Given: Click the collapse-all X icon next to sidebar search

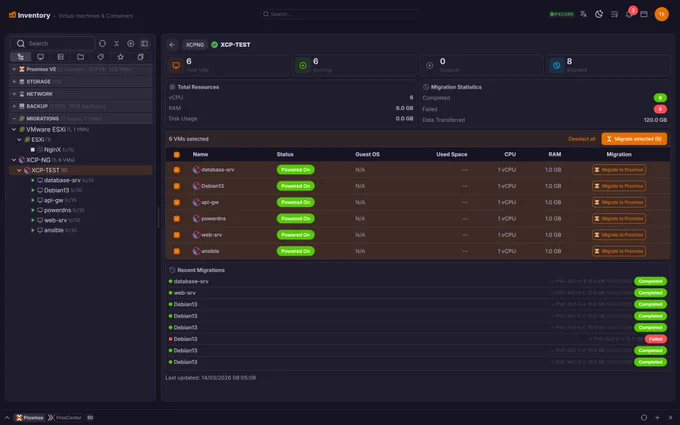Looking at the screenshot, I should click(x=116, y=43).
